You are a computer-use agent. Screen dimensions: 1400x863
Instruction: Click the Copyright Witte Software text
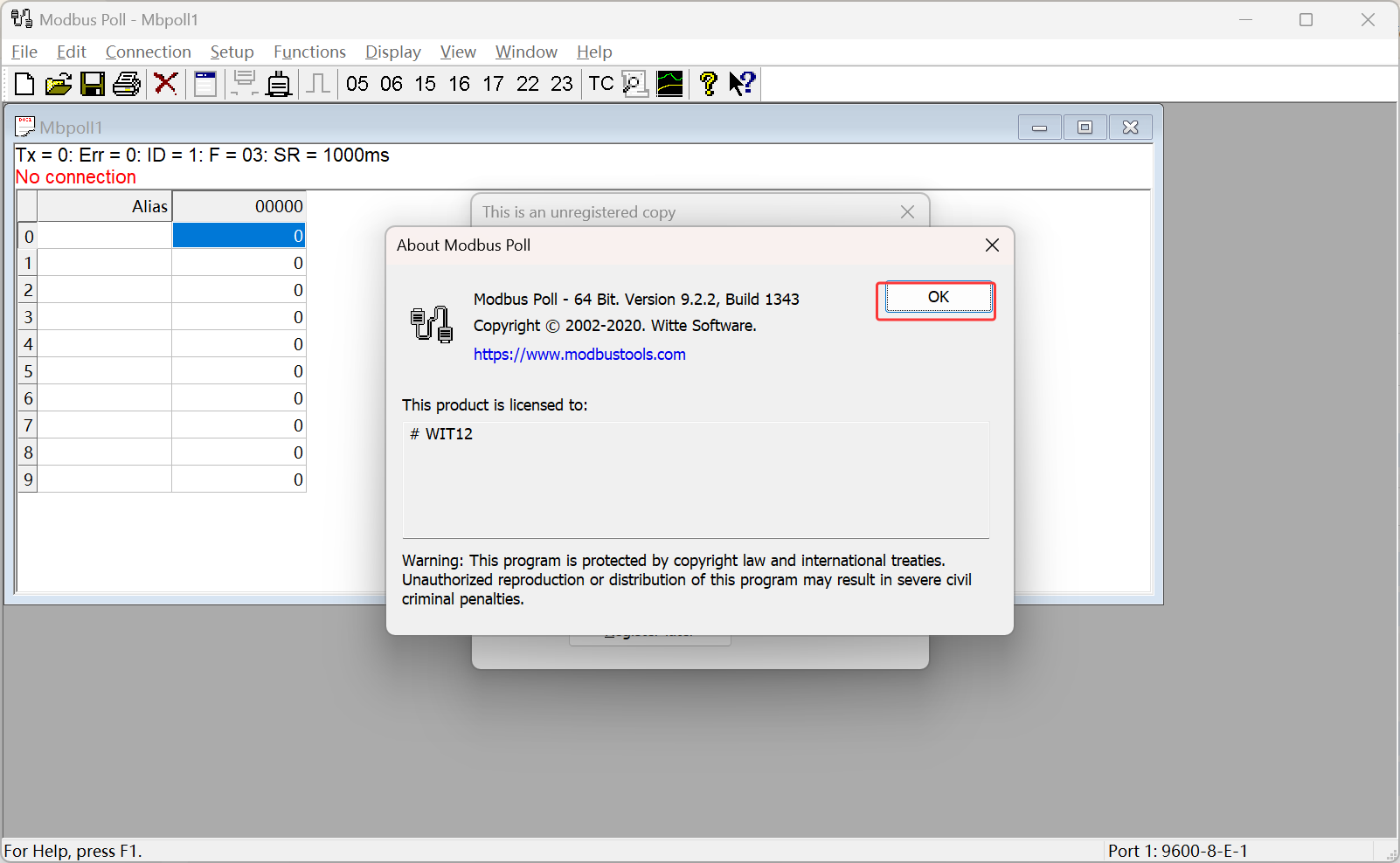coord(615,326)
